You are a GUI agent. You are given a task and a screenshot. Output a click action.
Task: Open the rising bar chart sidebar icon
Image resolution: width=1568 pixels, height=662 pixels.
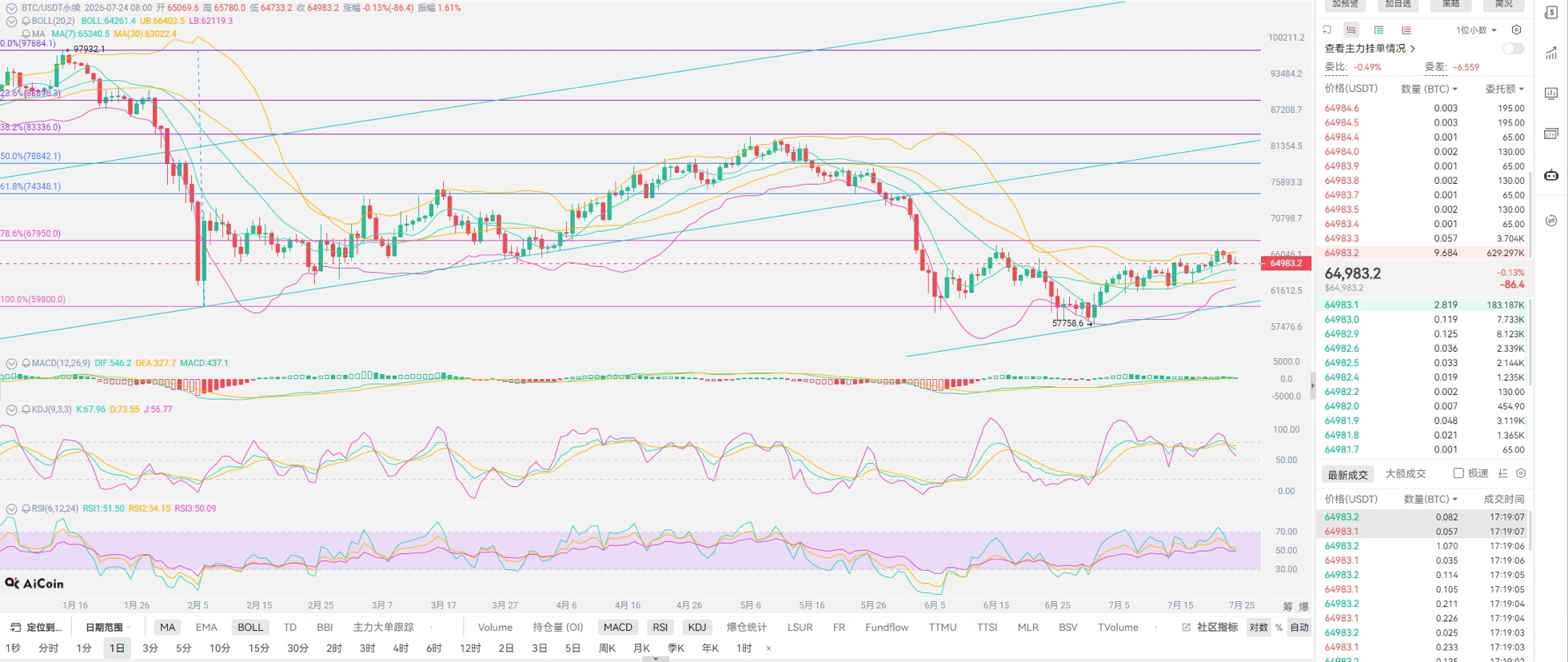(x=1551, y=54)
